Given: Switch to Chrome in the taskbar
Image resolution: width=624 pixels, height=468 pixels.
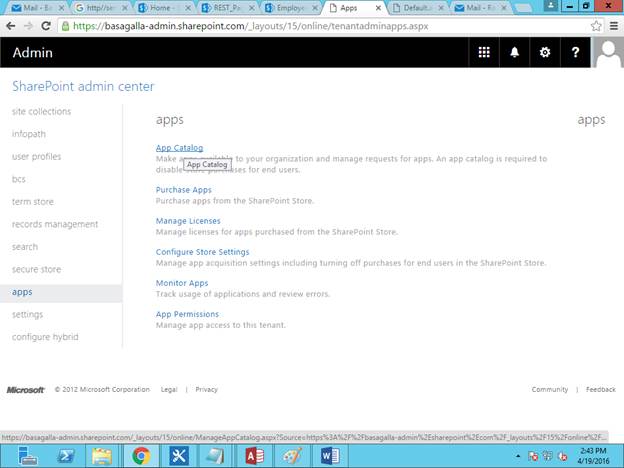Looking at the screenshot, I should [141, 456].
